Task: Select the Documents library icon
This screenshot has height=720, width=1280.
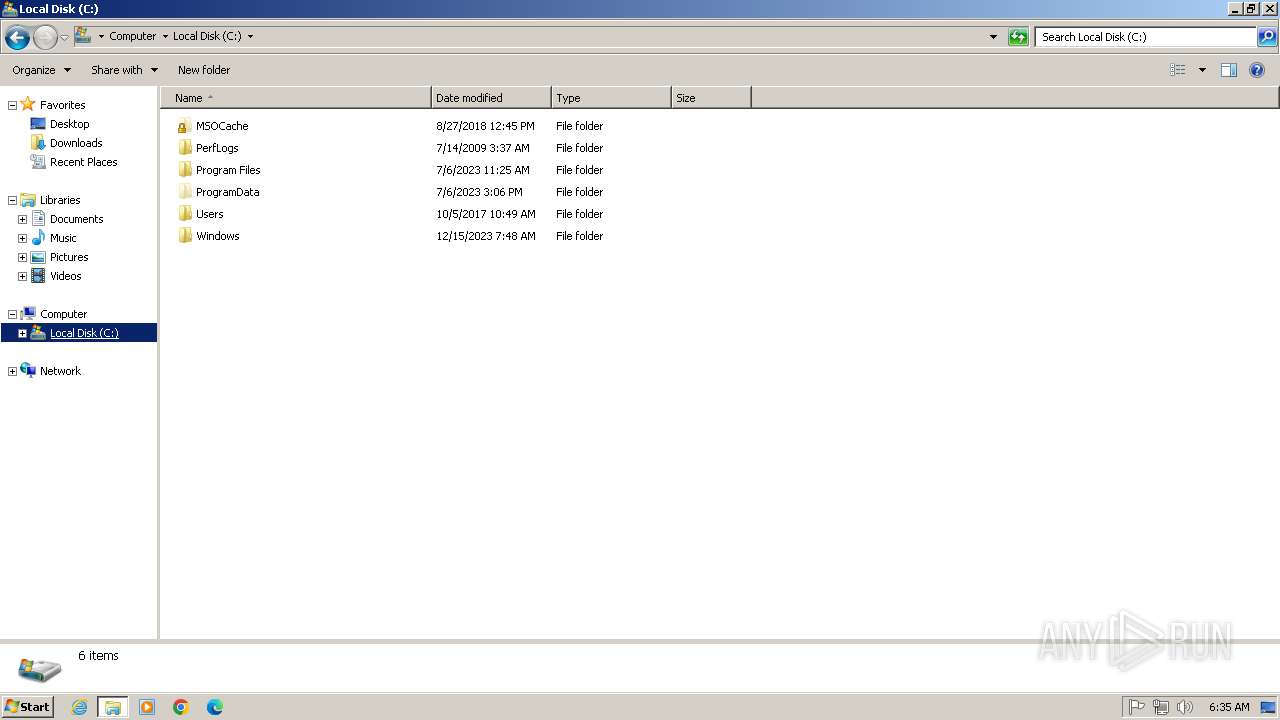Action: pyautogui.click(x=39, y=219)
